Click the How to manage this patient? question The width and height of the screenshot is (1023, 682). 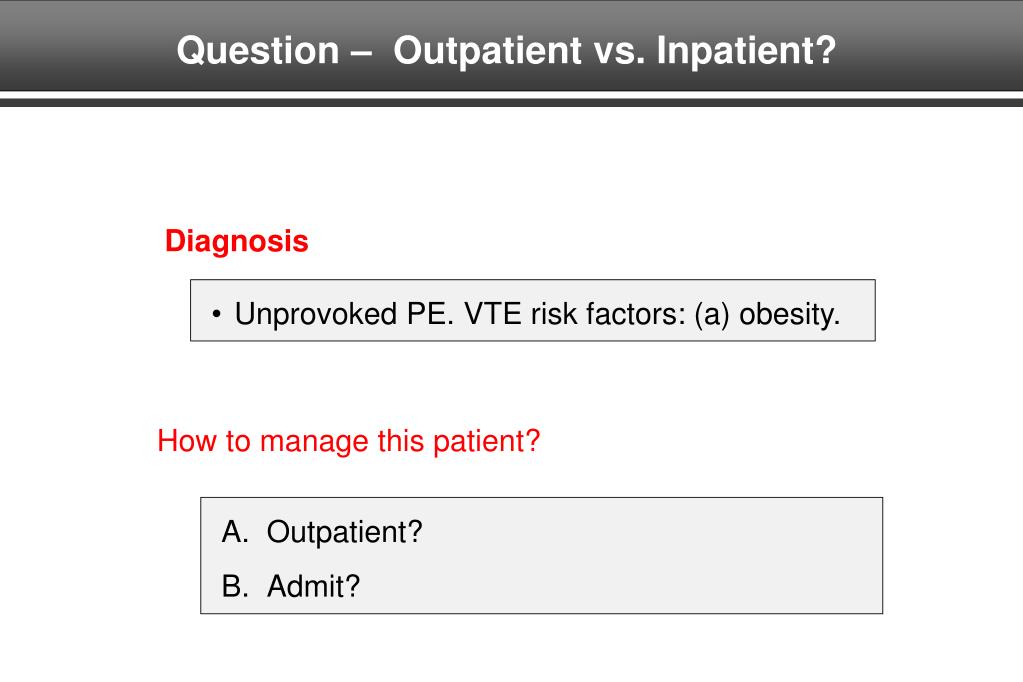tap(348, 441)
